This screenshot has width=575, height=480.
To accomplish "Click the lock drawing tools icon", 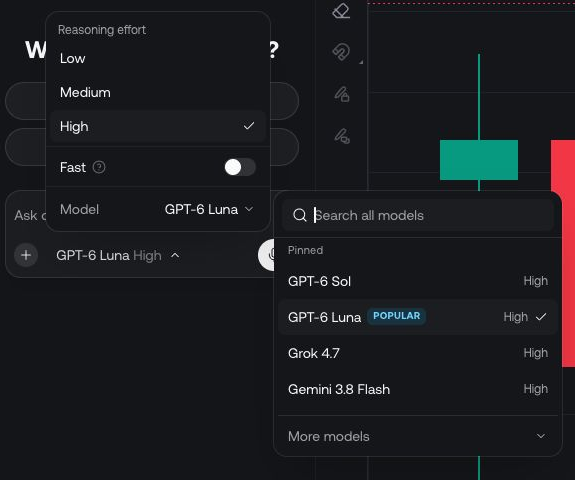I will pyautogui.click(x=342, y=94).
